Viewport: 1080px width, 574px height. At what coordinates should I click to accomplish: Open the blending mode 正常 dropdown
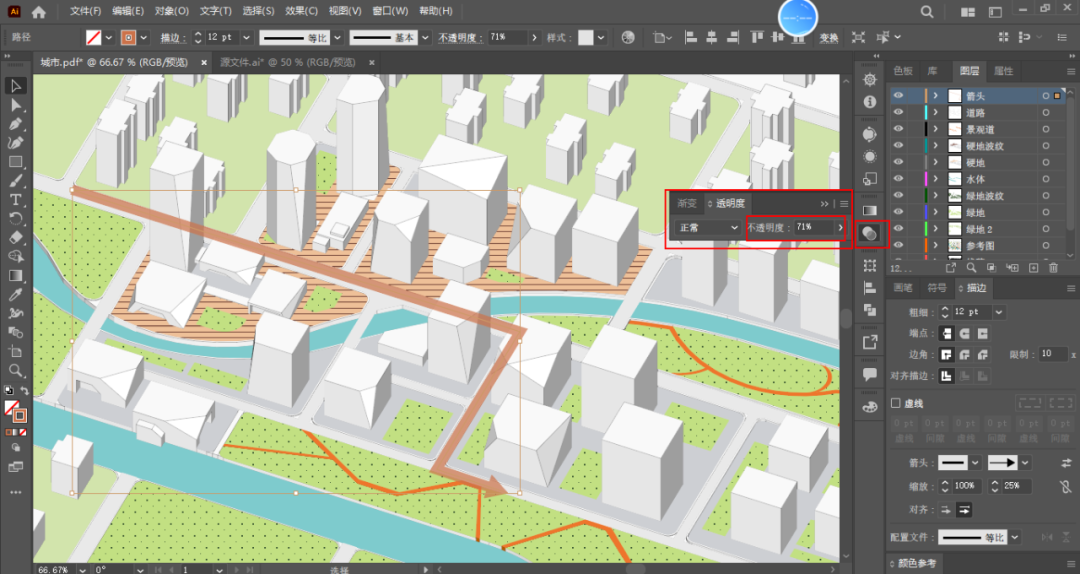click(x=707, y=228)
